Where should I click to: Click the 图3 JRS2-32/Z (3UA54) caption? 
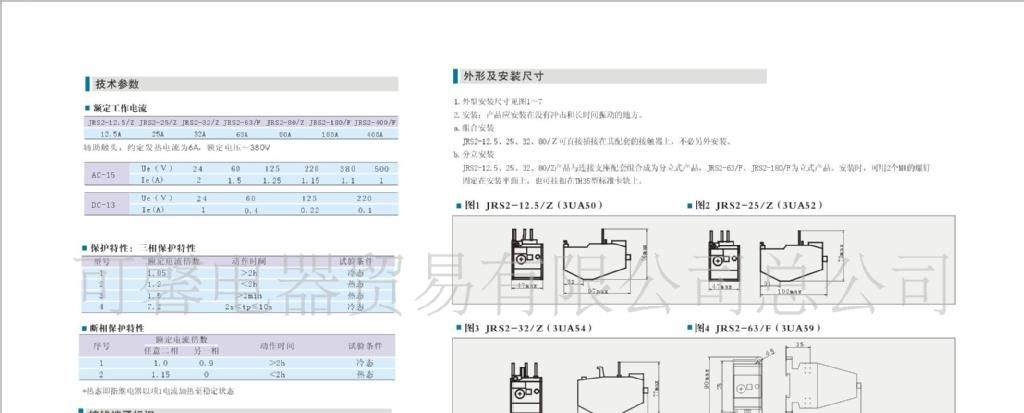click(528, 327)
